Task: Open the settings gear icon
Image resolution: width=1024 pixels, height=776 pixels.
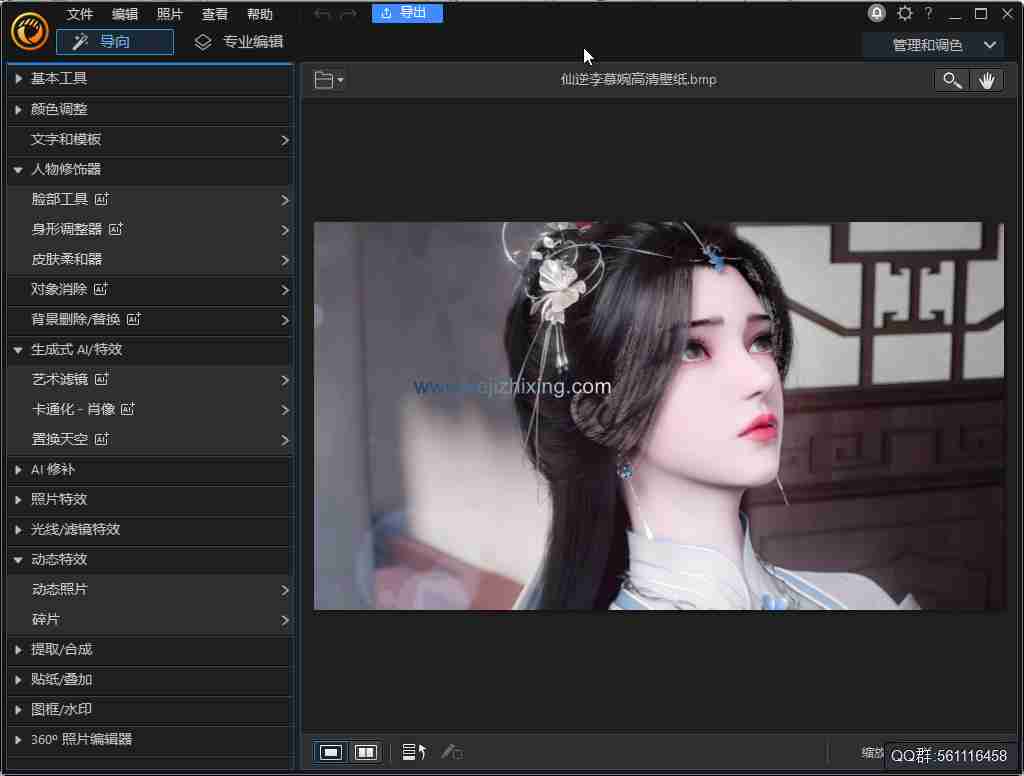Action: 904,13
